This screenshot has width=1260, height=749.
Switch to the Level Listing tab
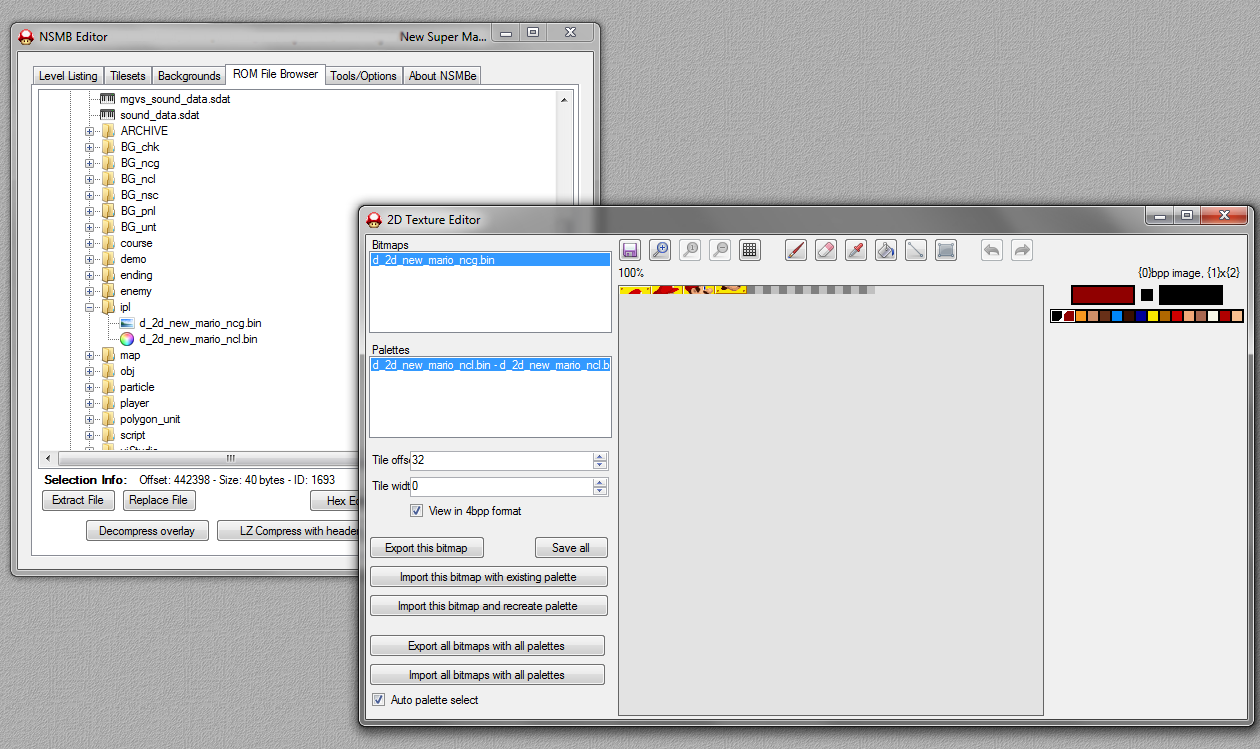pyautogui.click(x=68, y=76)
